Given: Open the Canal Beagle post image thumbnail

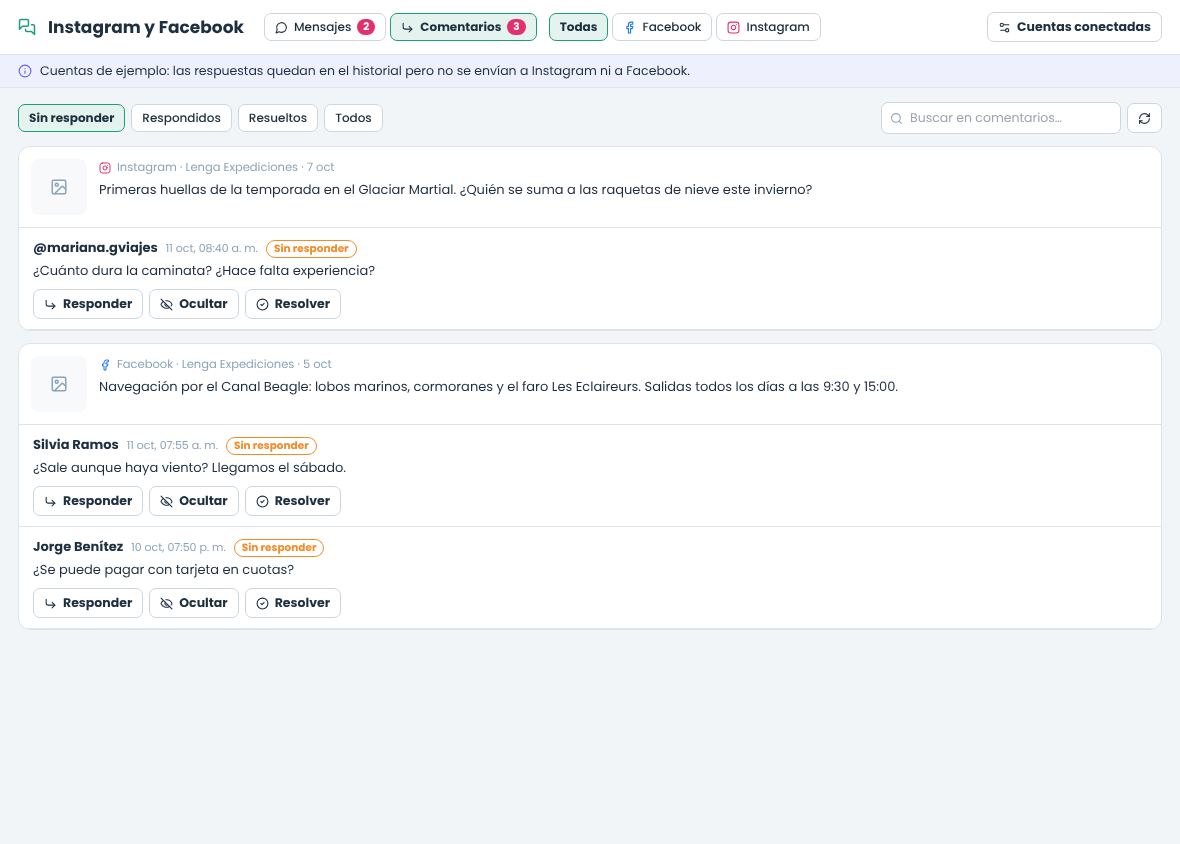Looking at the screenshot, I should [59, 384].
